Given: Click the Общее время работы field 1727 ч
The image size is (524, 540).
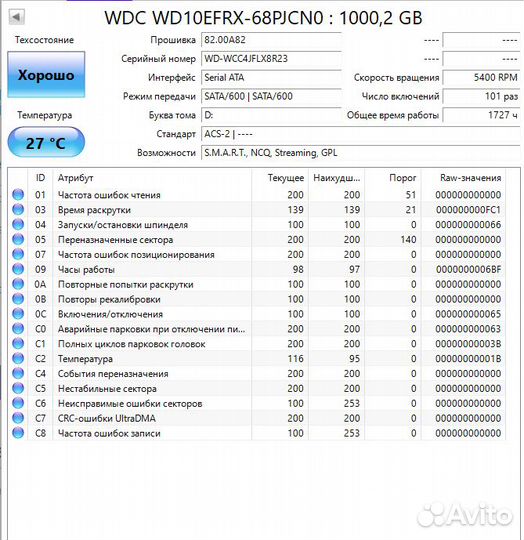Looking at the screenshot, I should click(x=481, y=115).
